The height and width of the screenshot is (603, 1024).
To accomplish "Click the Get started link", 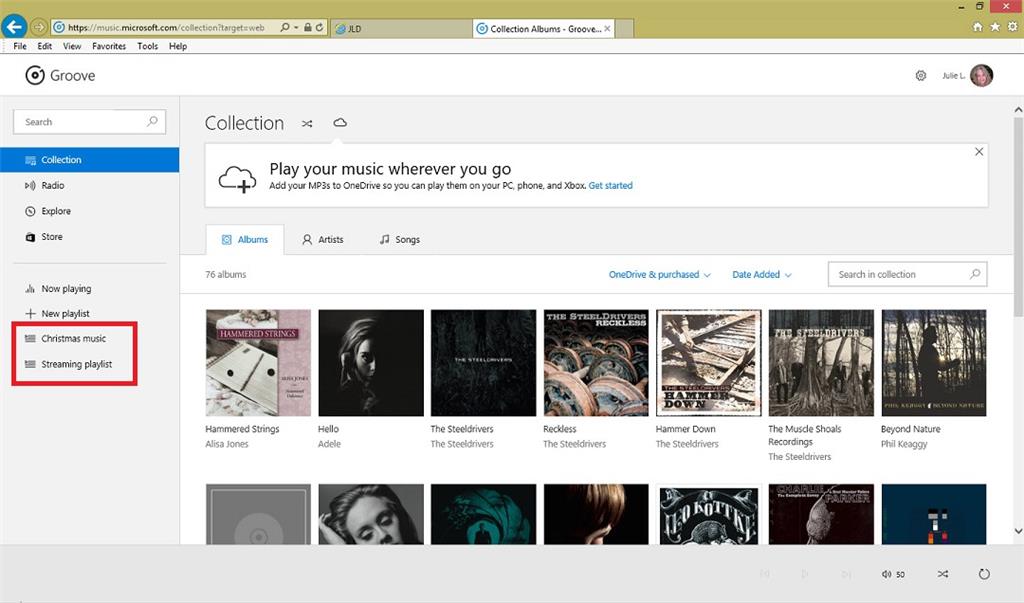I will (611, 186).
